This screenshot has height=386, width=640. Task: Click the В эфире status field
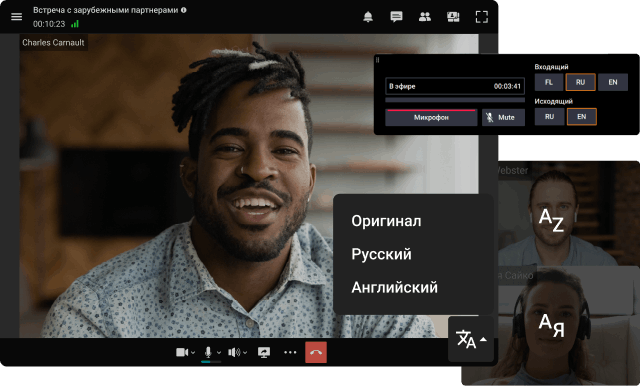(455, 87)
